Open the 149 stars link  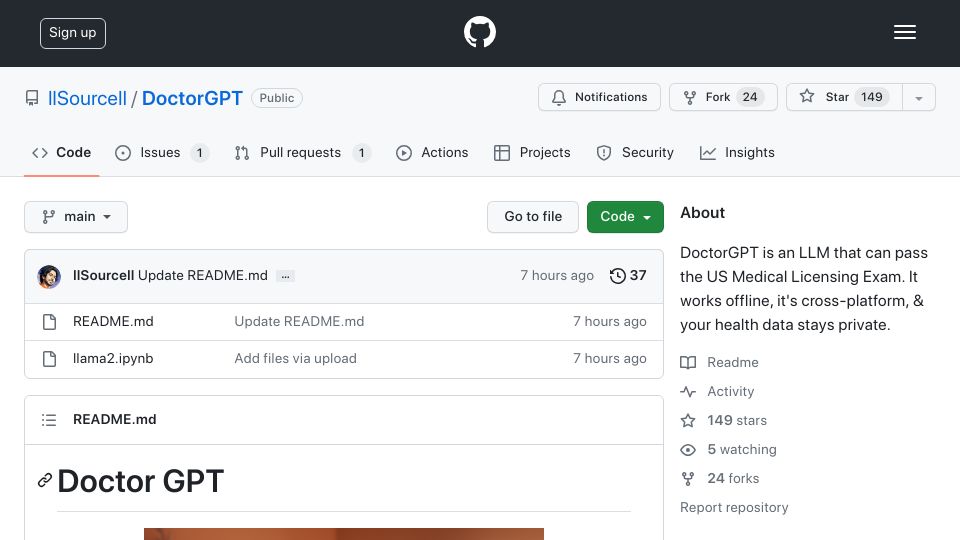(723, 421)
